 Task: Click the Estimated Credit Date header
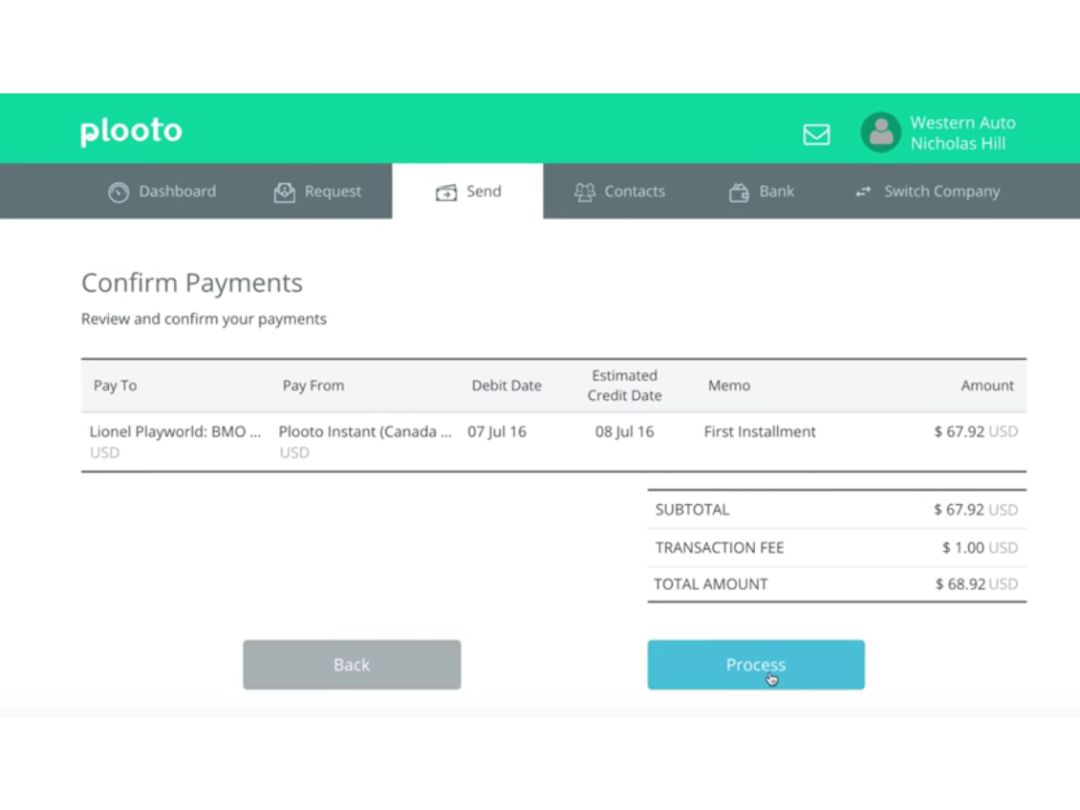(x=625, y=386)
